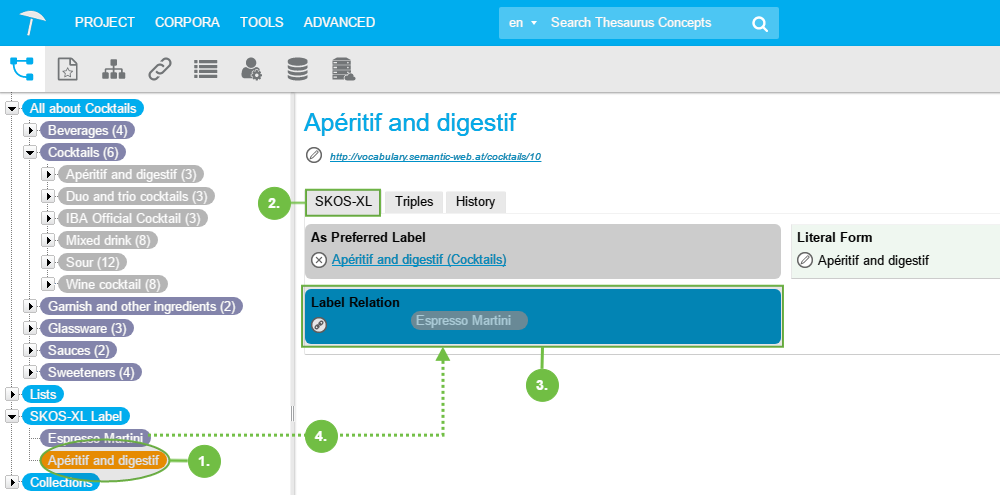The height and width of the screenshot is (495, 1000).
Task: Click the database stack icon
Action: 297,69
